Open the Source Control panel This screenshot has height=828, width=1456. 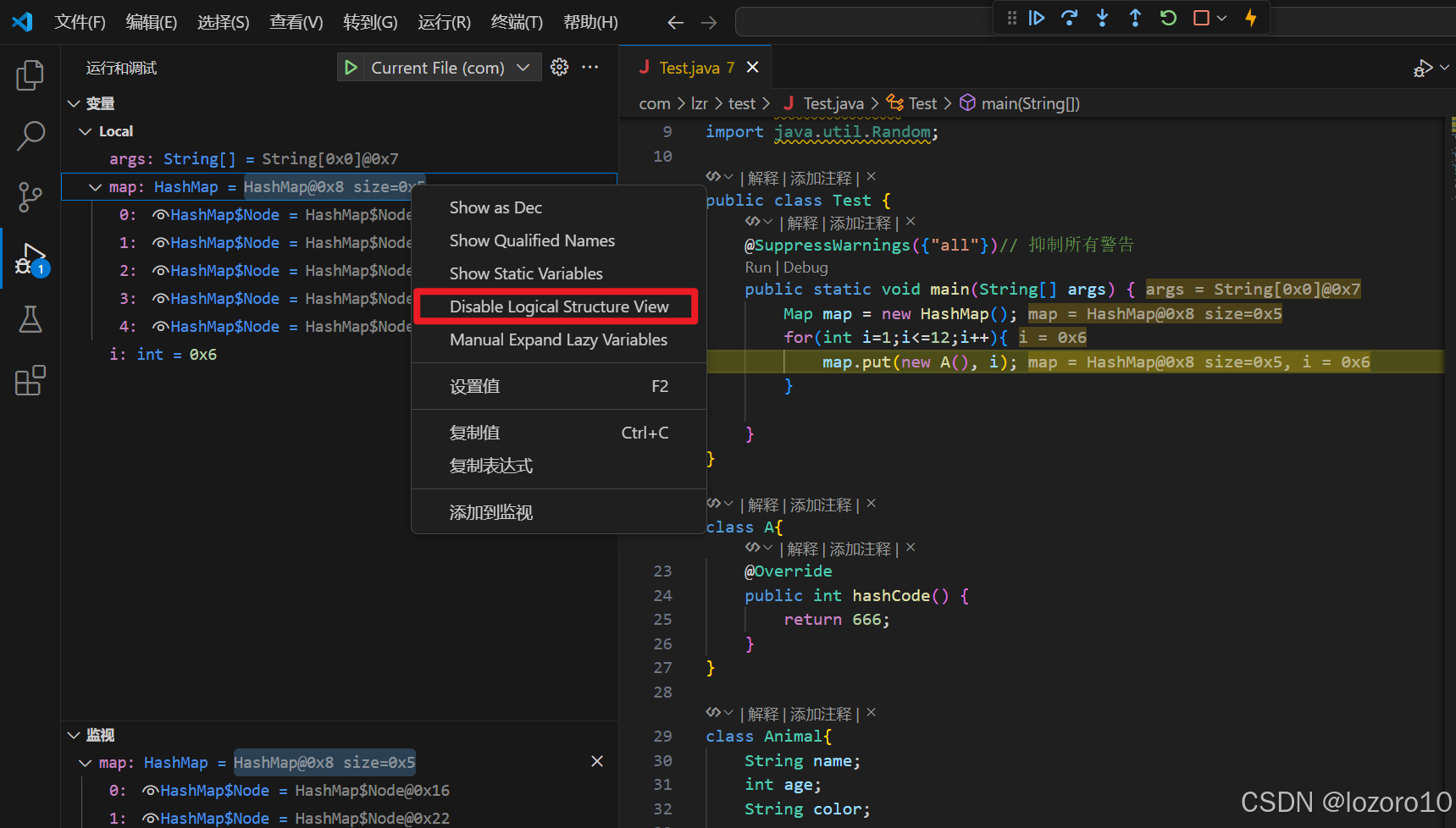pyautogui.click(x=30, y=196)
